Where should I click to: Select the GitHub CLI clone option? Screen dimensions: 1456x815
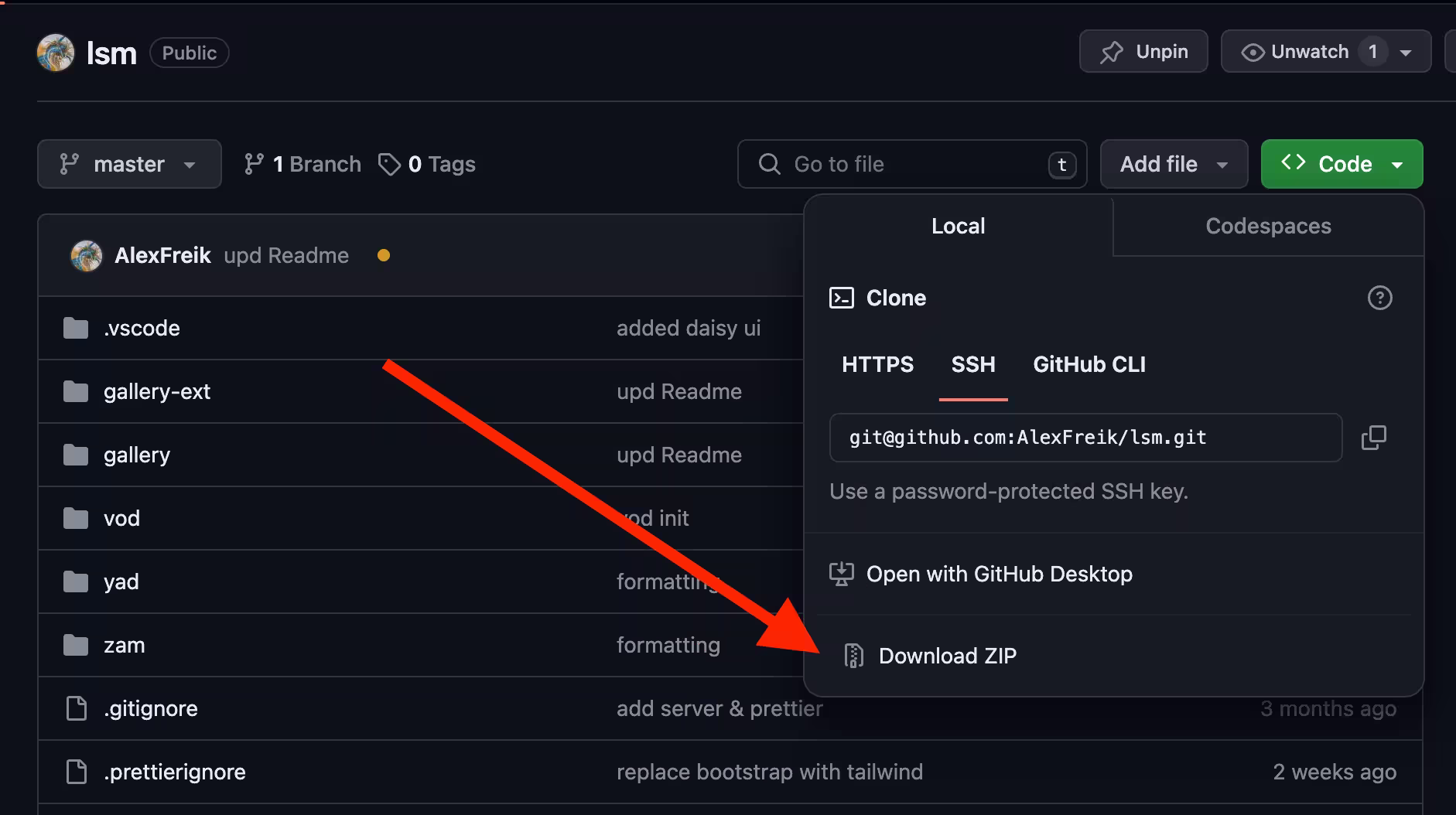click(x=1089, y=364)
